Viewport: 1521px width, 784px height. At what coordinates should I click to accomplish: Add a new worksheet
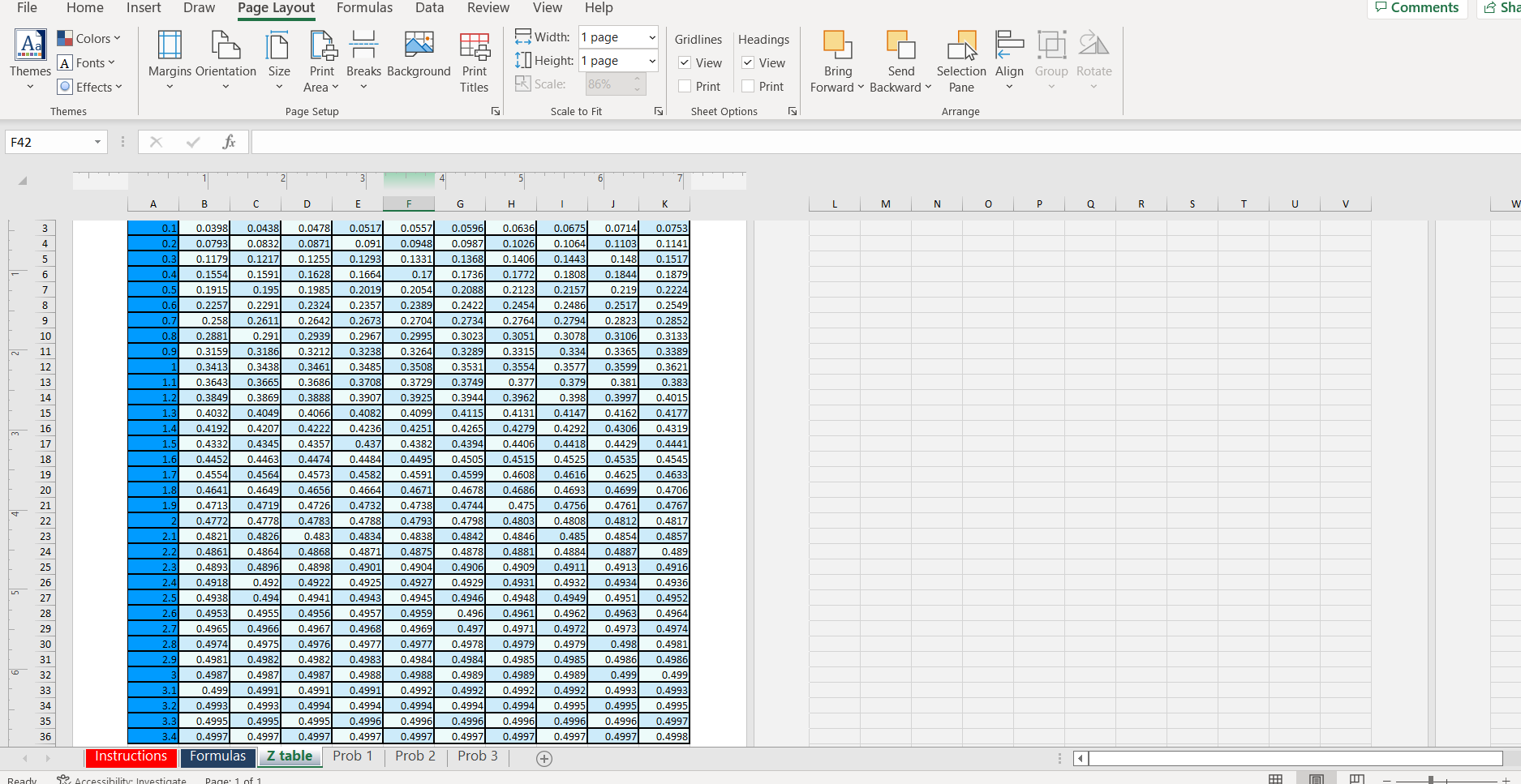coord(544,758)
